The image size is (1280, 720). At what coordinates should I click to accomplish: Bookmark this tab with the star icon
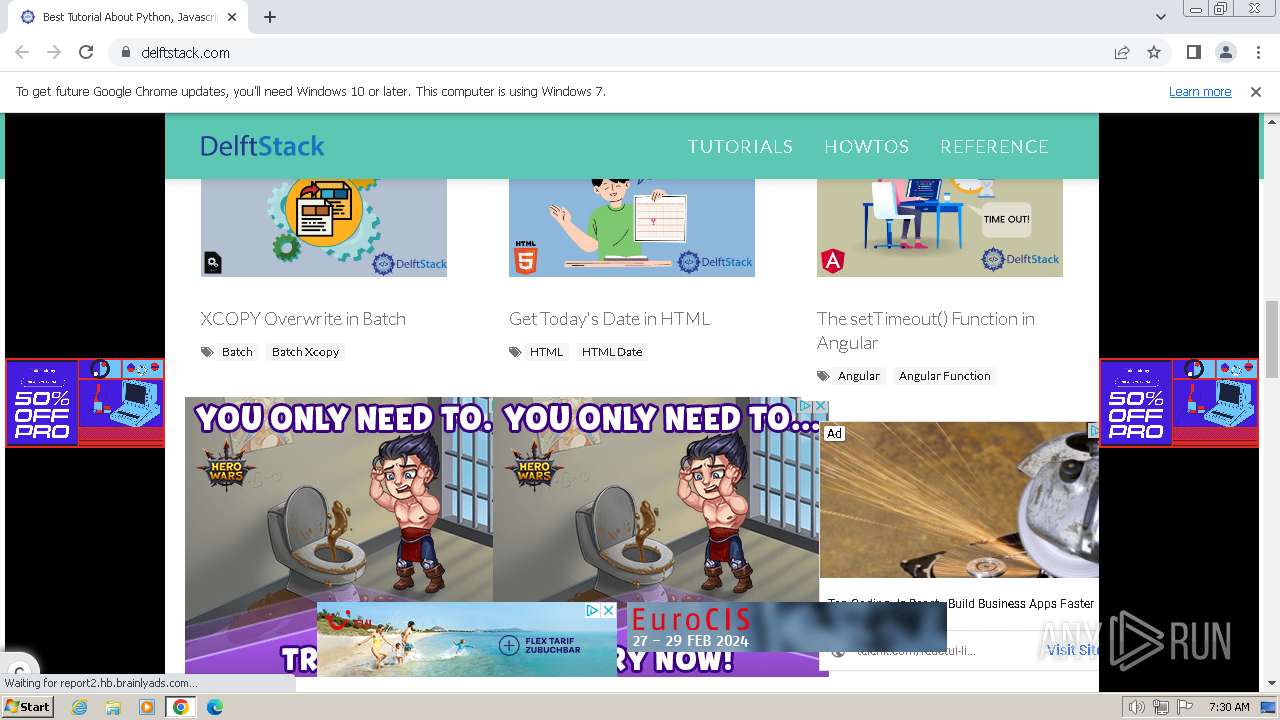(x=1154, y=52)
